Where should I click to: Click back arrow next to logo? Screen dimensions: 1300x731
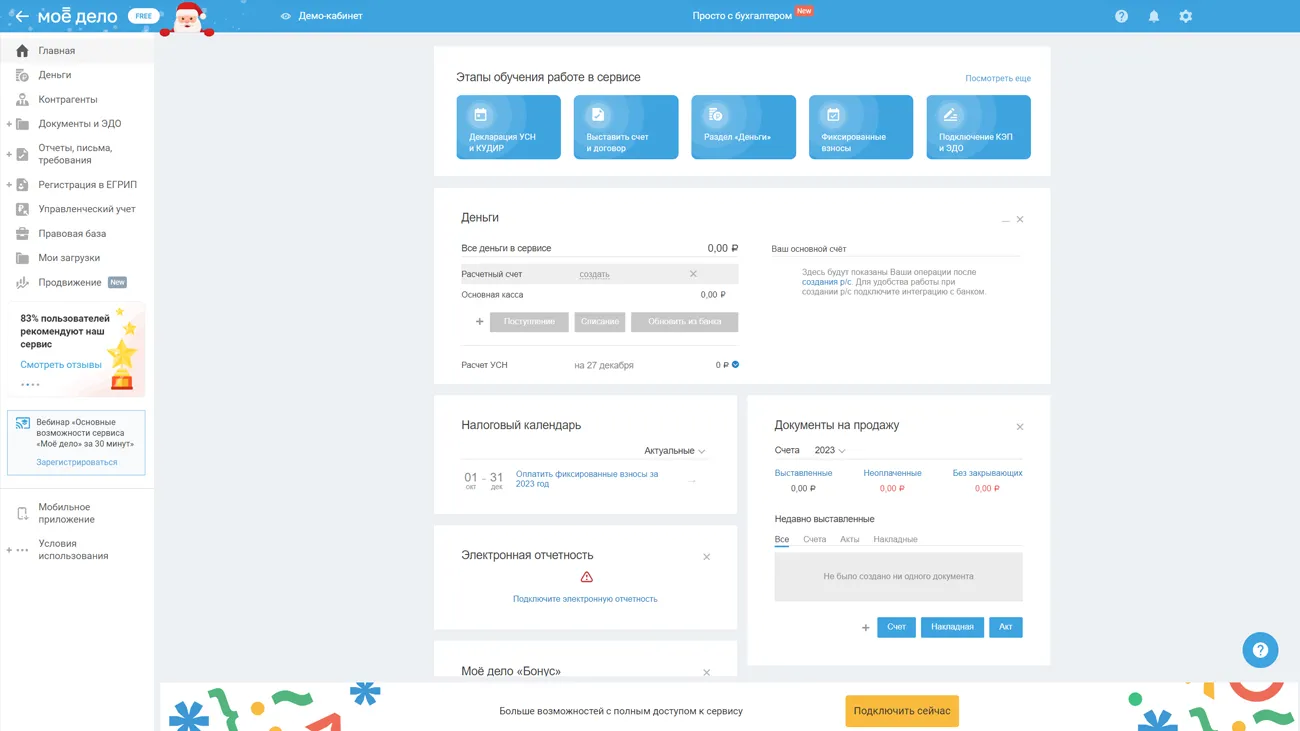coord(21,16)
